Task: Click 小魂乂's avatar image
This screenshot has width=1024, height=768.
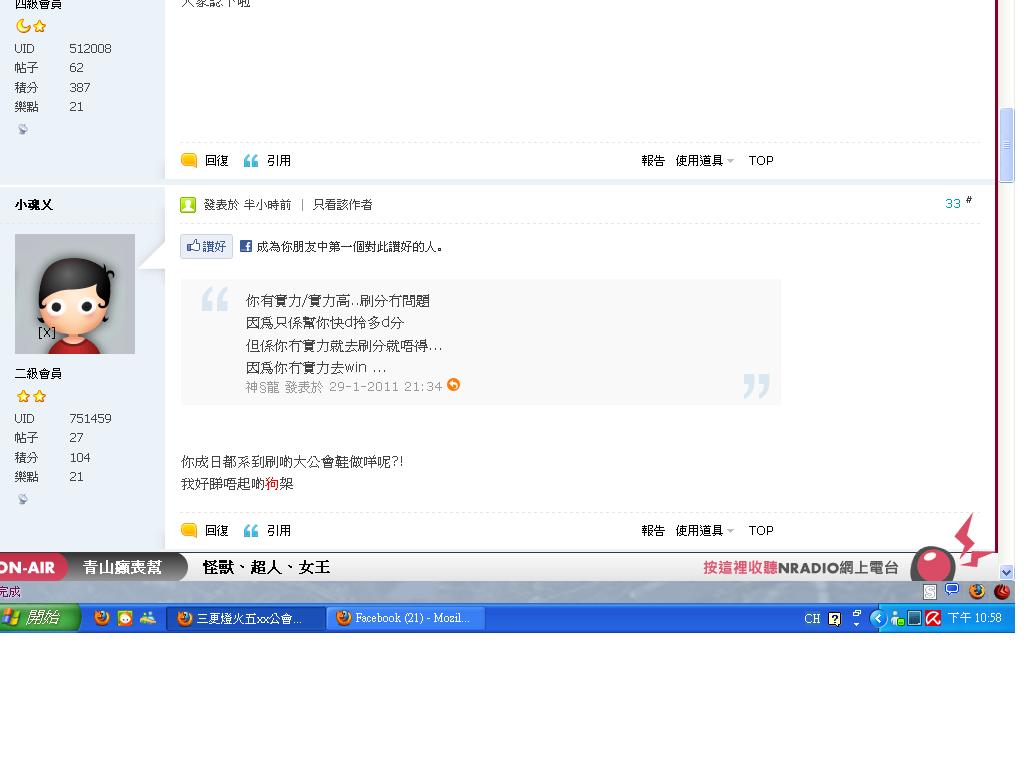Action: tap(75, 294)
